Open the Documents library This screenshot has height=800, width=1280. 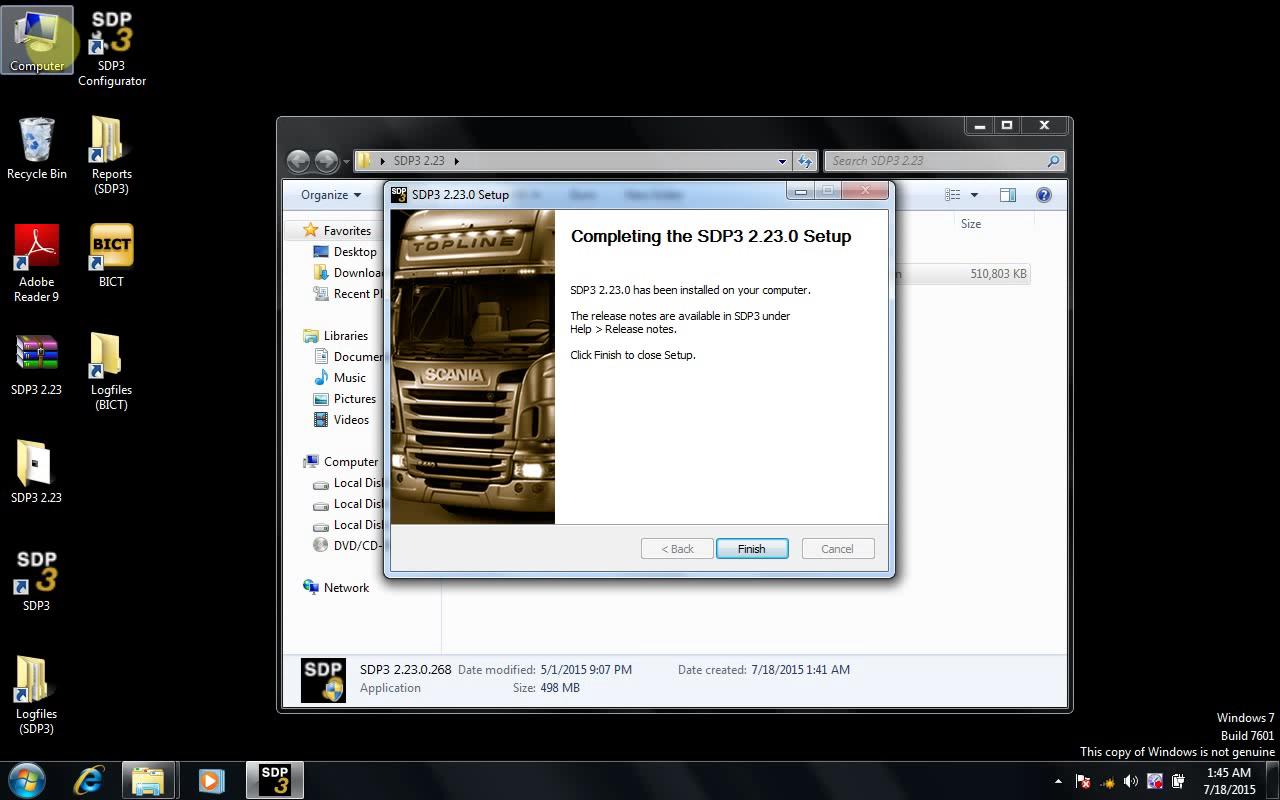348,357
